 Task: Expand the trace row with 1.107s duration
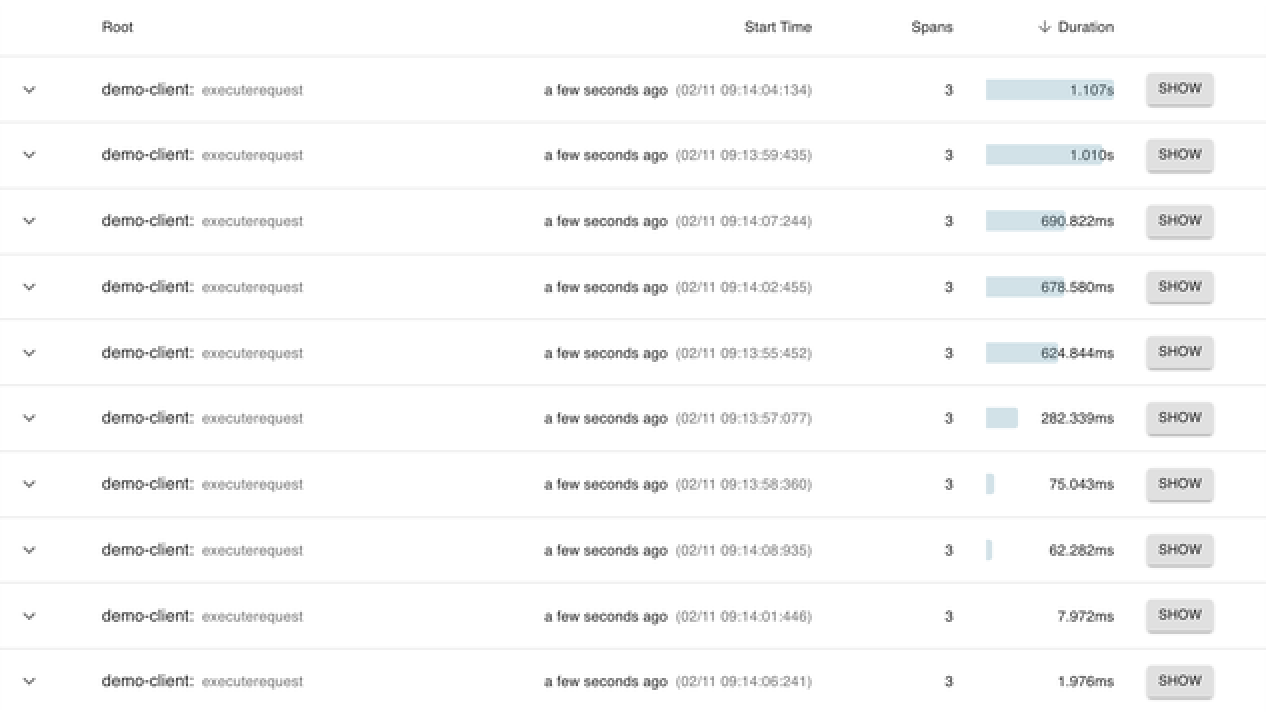click(x=29, y=90)
